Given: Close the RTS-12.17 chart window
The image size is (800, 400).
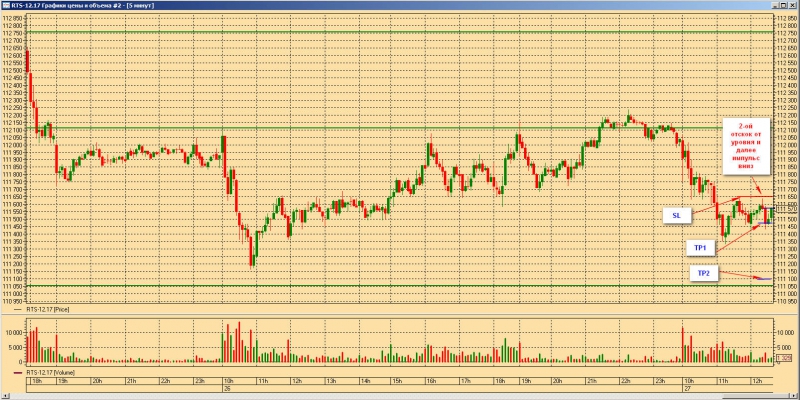Looking at the screenshot, I should click(x=792, y=5).
